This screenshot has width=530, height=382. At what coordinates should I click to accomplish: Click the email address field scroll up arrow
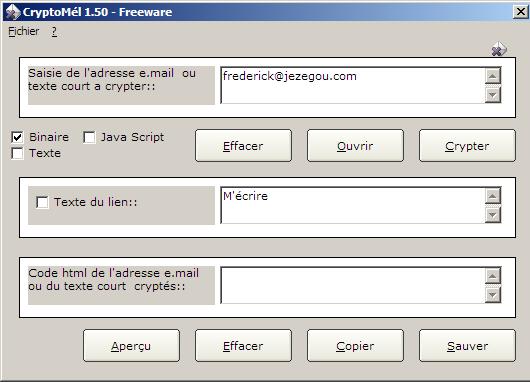click(x=492, y=76)
